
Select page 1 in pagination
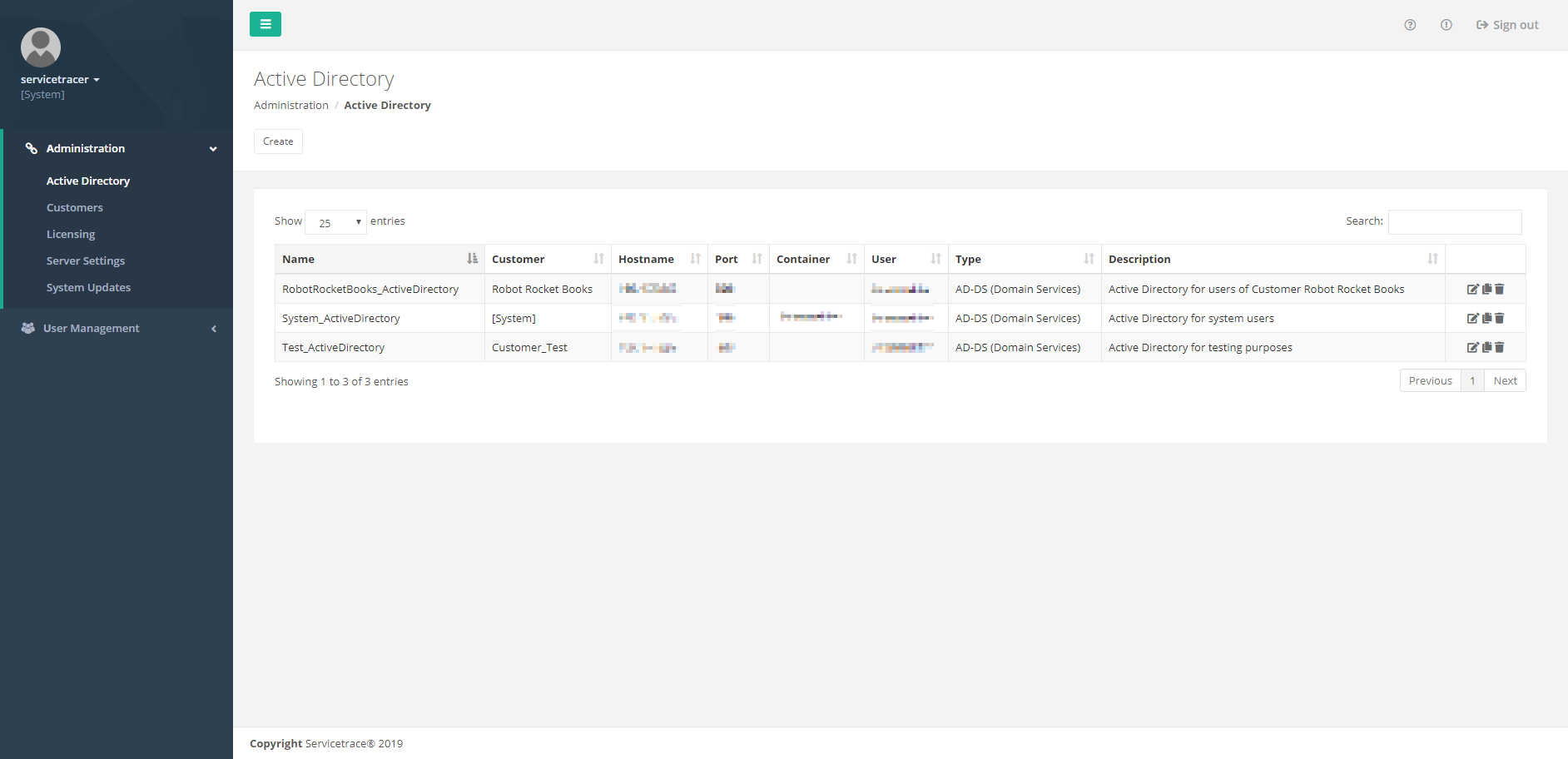point(1472,380)
